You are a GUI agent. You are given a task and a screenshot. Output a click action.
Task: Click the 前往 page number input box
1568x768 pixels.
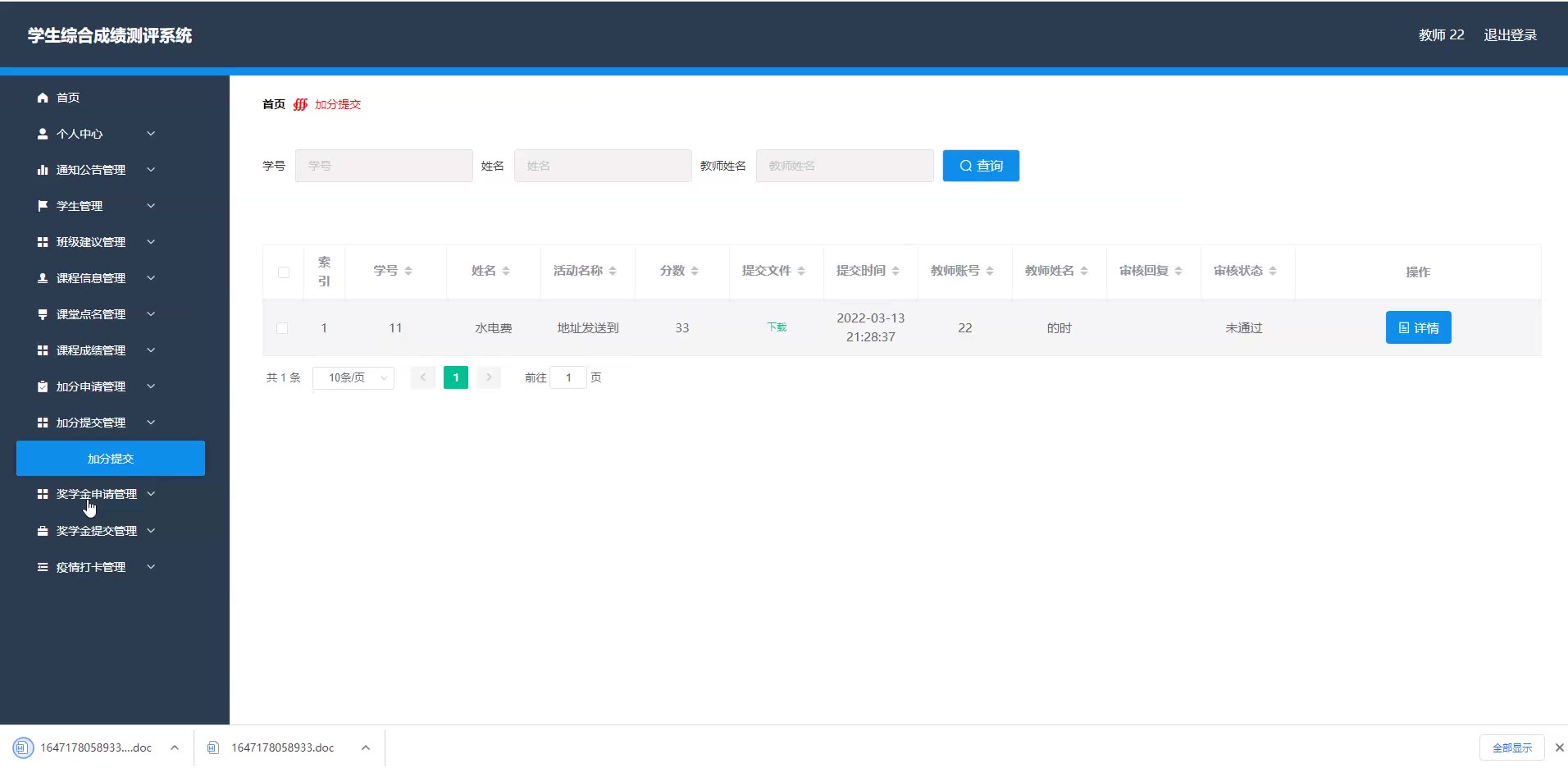[x=568, y=377]
